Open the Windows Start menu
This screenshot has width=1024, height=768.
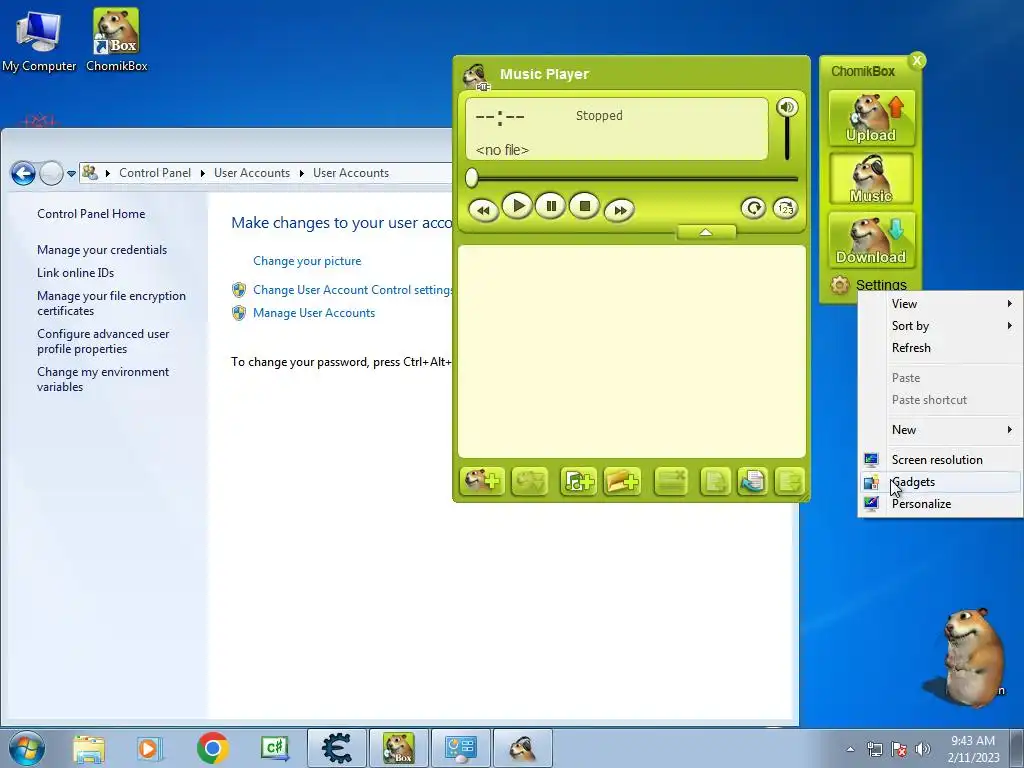[27, 748]
